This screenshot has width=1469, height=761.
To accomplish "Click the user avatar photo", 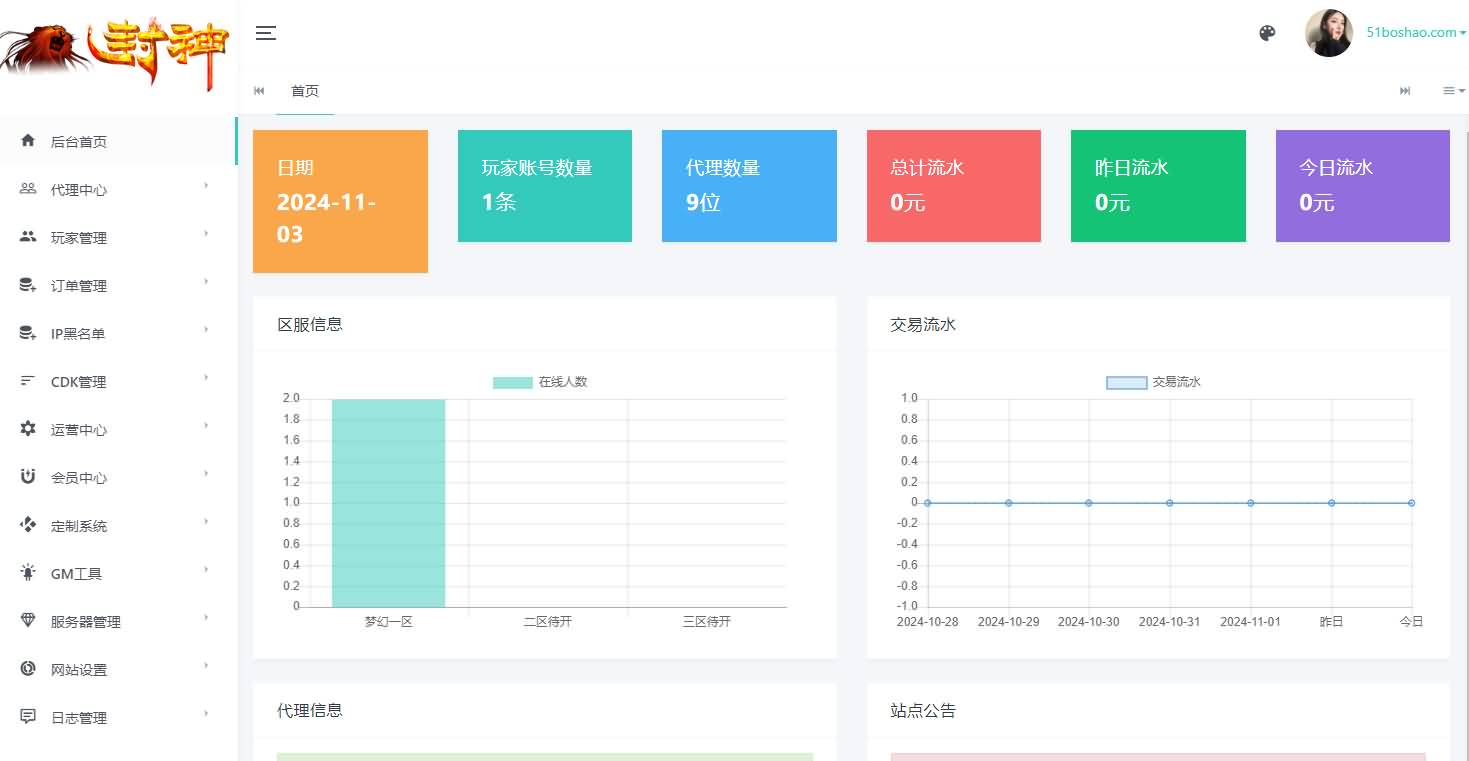I will click(x=1328, y=32).
